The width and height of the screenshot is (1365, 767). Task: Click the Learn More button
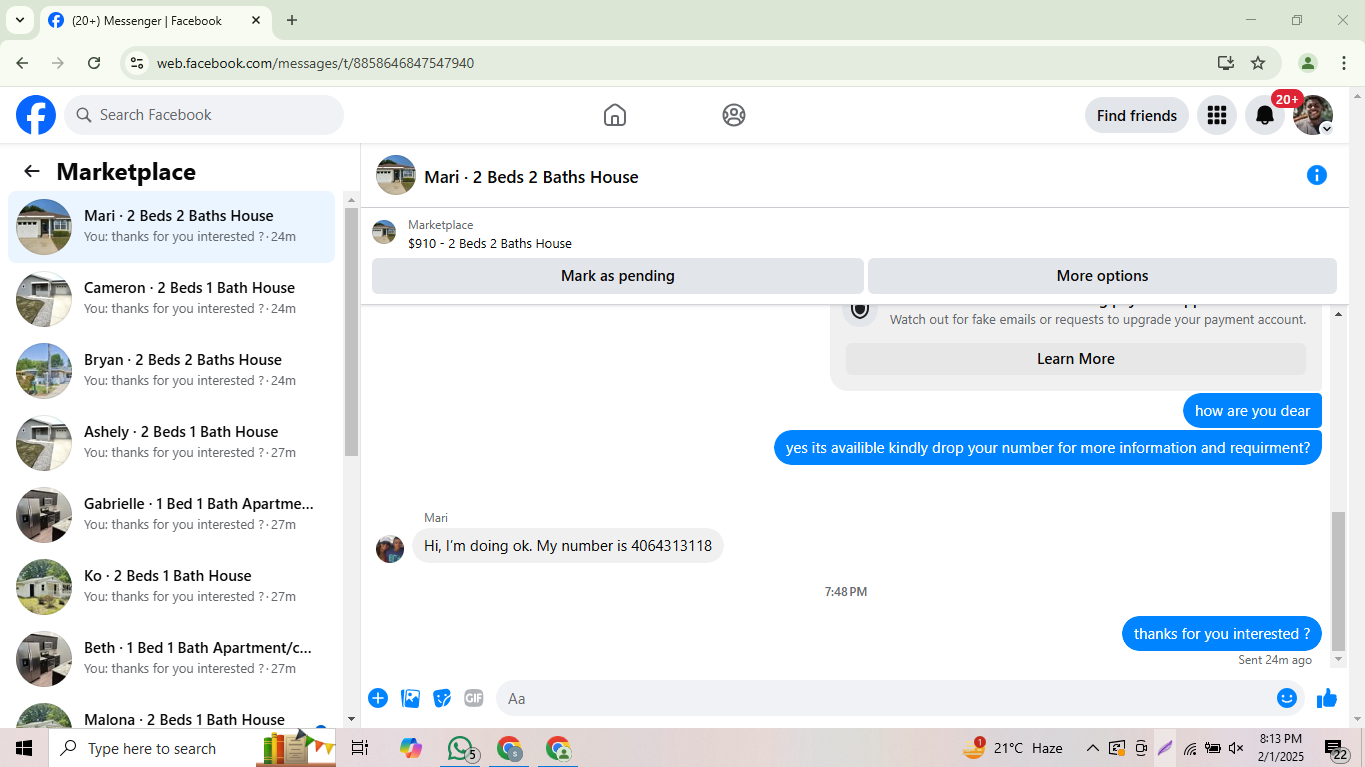[1076, 359]
